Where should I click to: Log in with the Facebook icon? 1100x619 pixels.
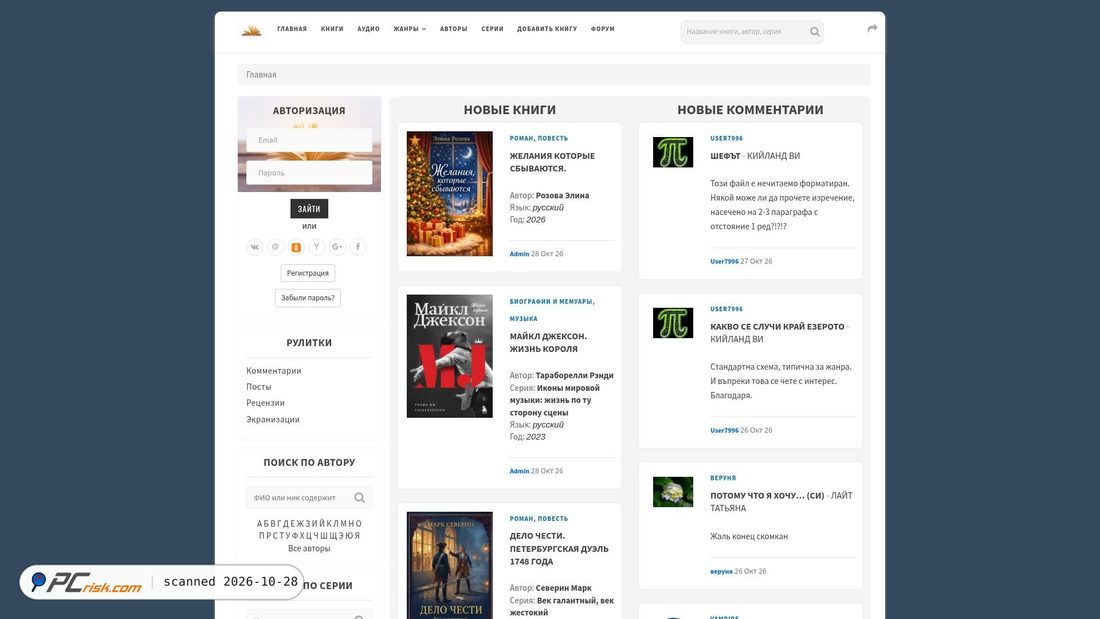(x=358, y=247)
